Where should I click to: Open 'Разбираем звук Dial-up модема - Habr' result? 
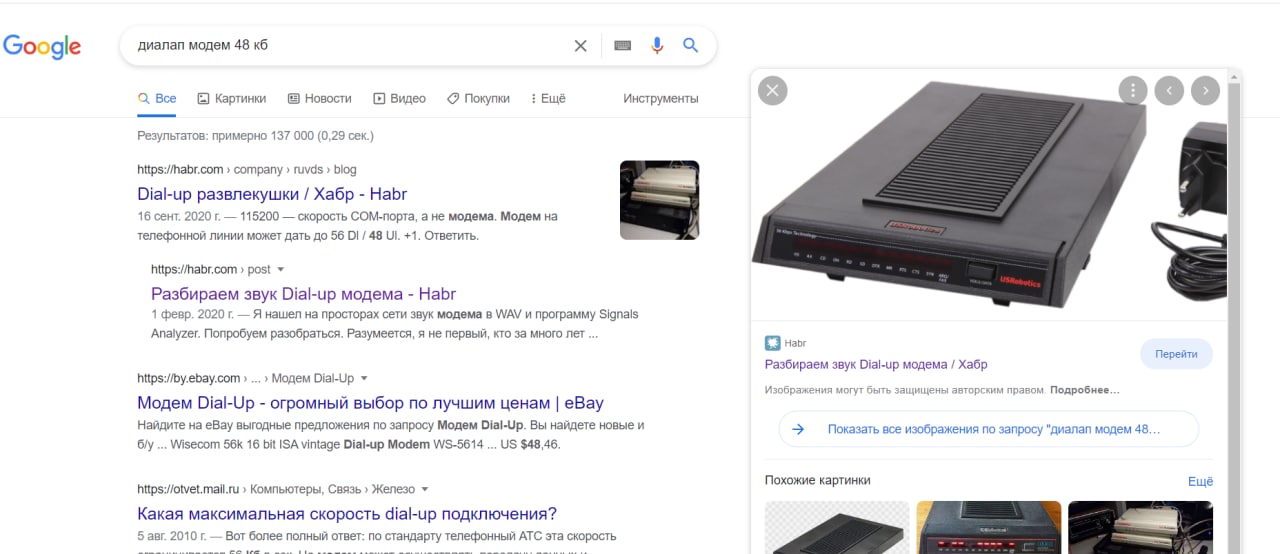(x=303, y=294)
